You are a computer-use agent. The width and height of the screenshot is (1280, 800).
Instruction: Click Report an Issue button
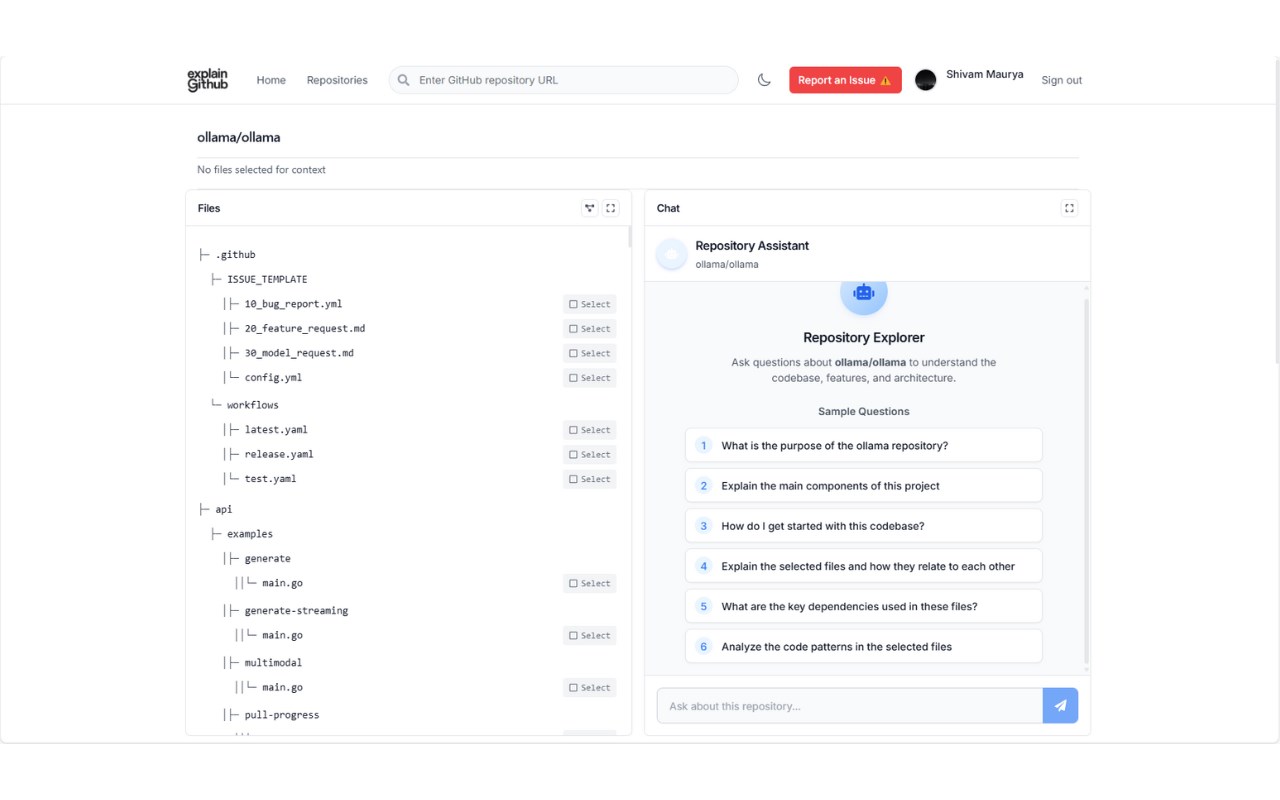pos(845,80)
